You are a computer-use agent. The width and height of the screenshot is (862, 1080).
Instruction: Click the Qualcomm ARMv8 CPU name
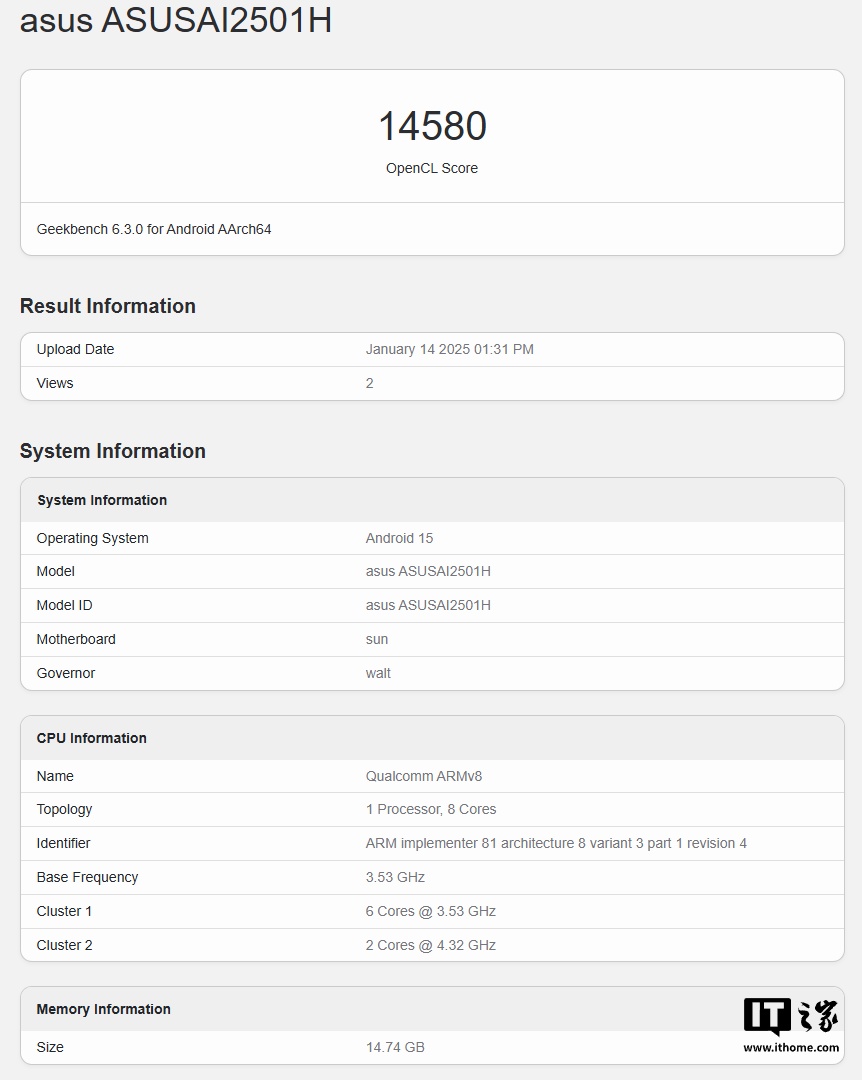coord(424,776)
